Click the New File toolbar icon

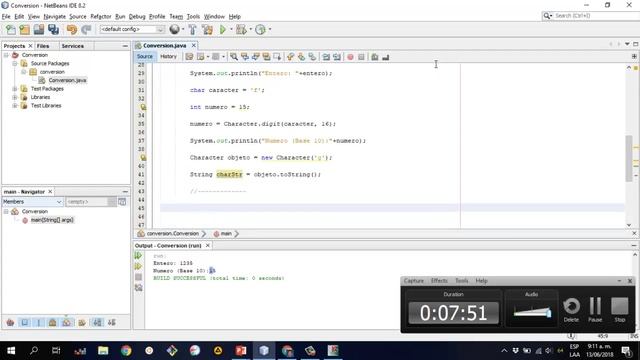[11, 29]
